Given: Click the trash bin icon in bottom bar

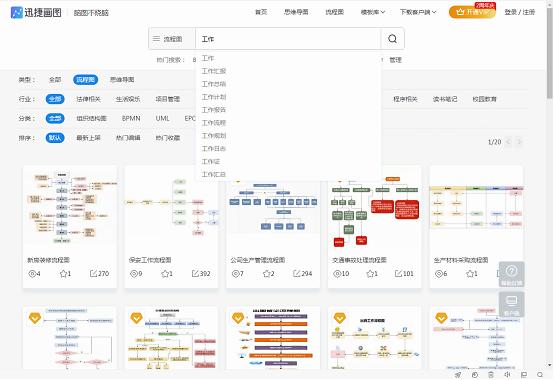Looking at the screenshot, I should [x=491, y=374].
